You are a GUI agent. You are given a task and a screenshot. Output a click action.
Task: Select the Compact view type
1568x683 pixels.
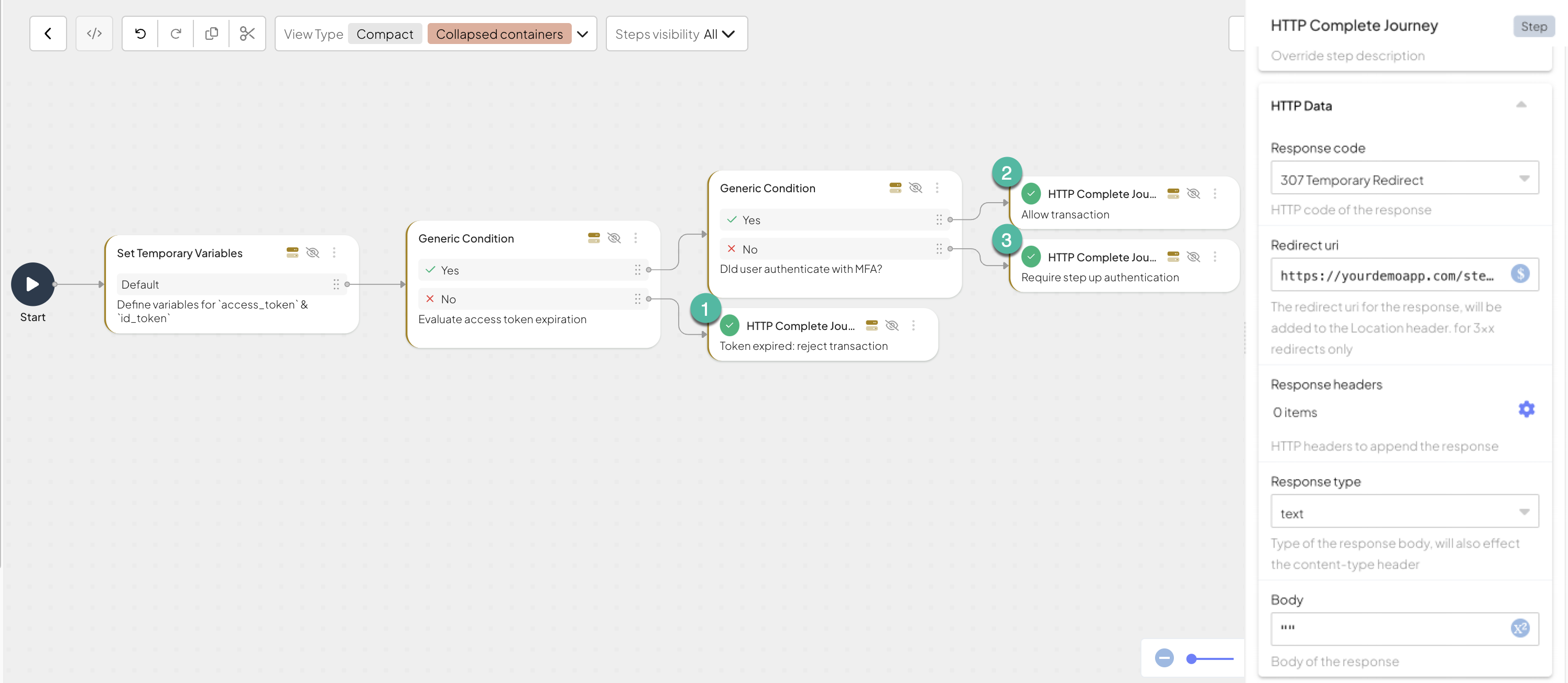[x=385, y=34]
